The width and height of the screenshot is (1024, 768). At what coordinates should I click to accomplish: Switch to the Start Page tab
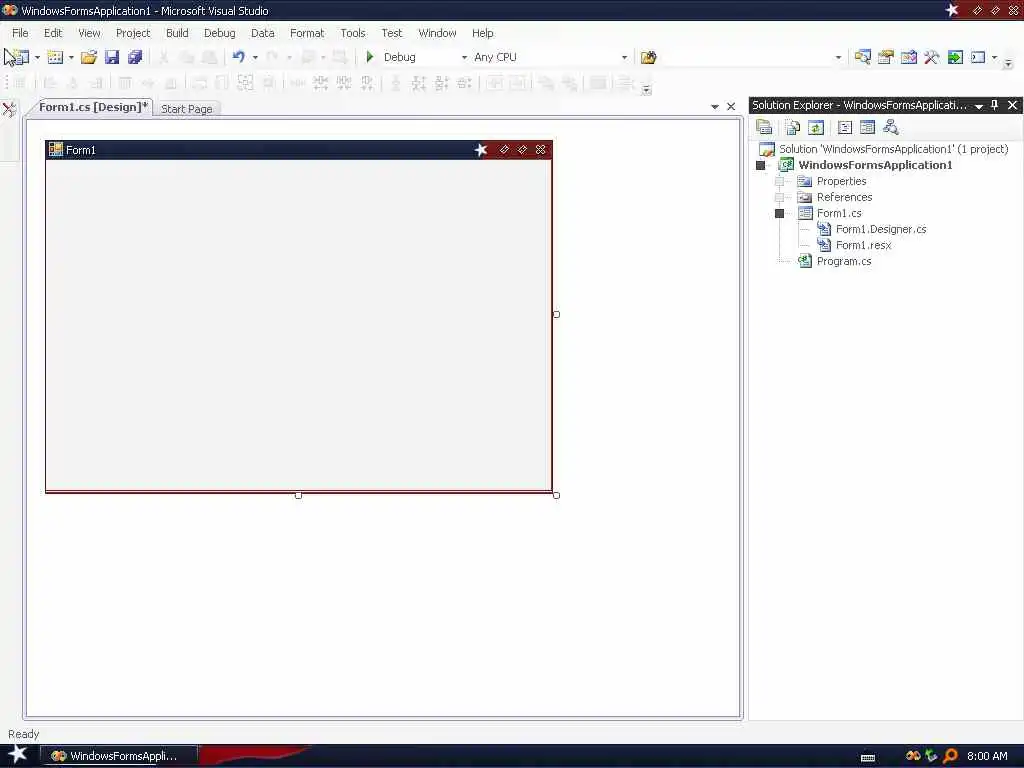coord(187,109)
